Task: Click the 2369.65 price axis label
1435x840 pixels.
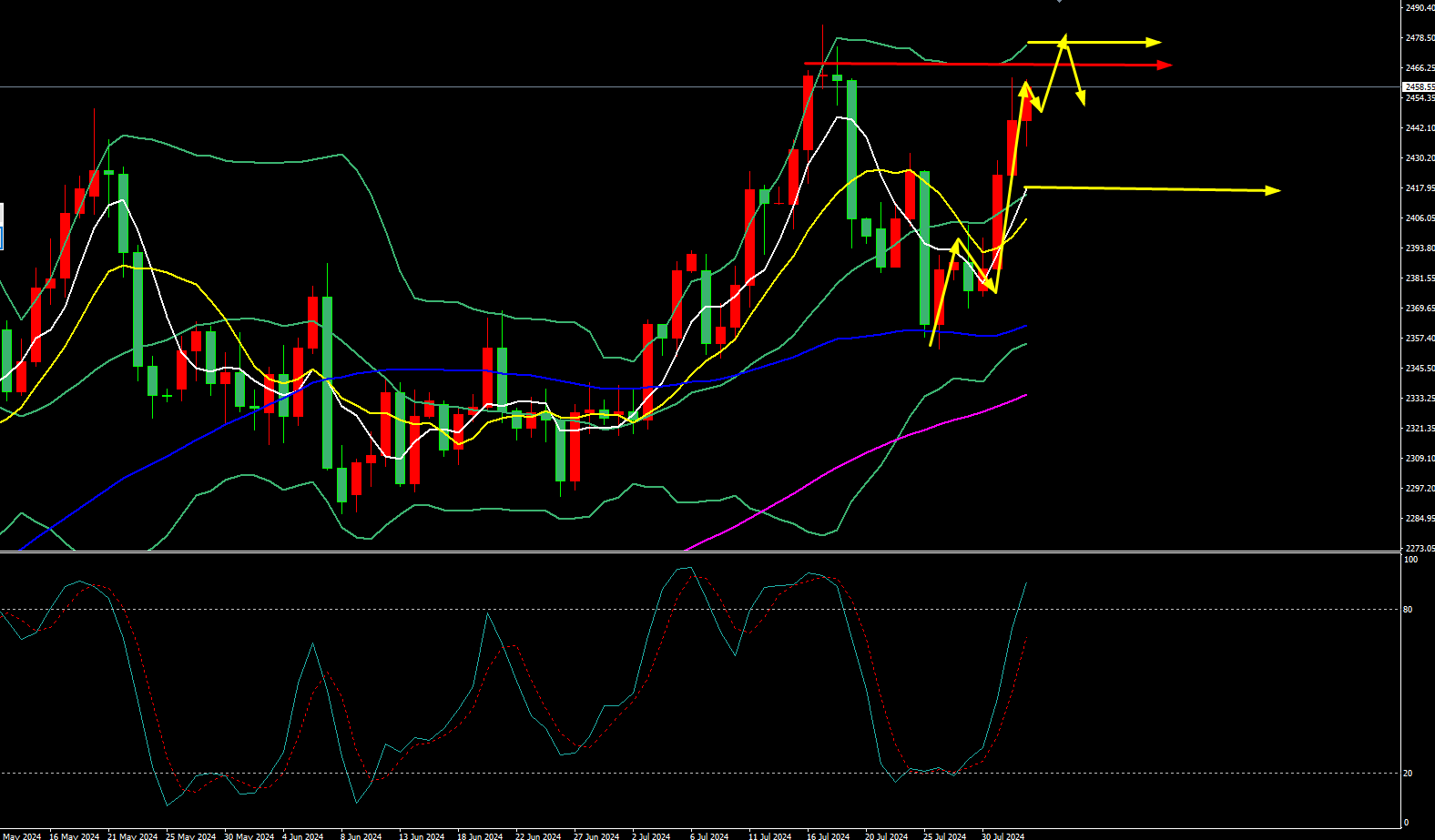Action: pyautogui.click(x=1420, y=309)
